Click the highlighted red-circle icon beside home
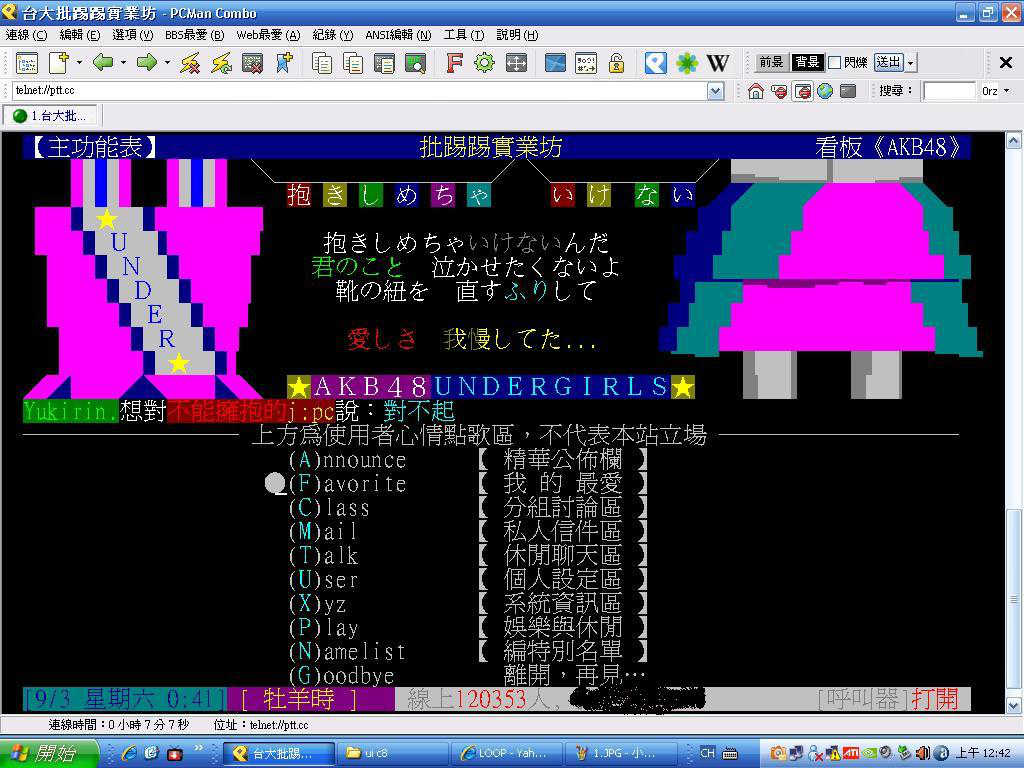Screen dimensions: 1024x768 point(802,91)
